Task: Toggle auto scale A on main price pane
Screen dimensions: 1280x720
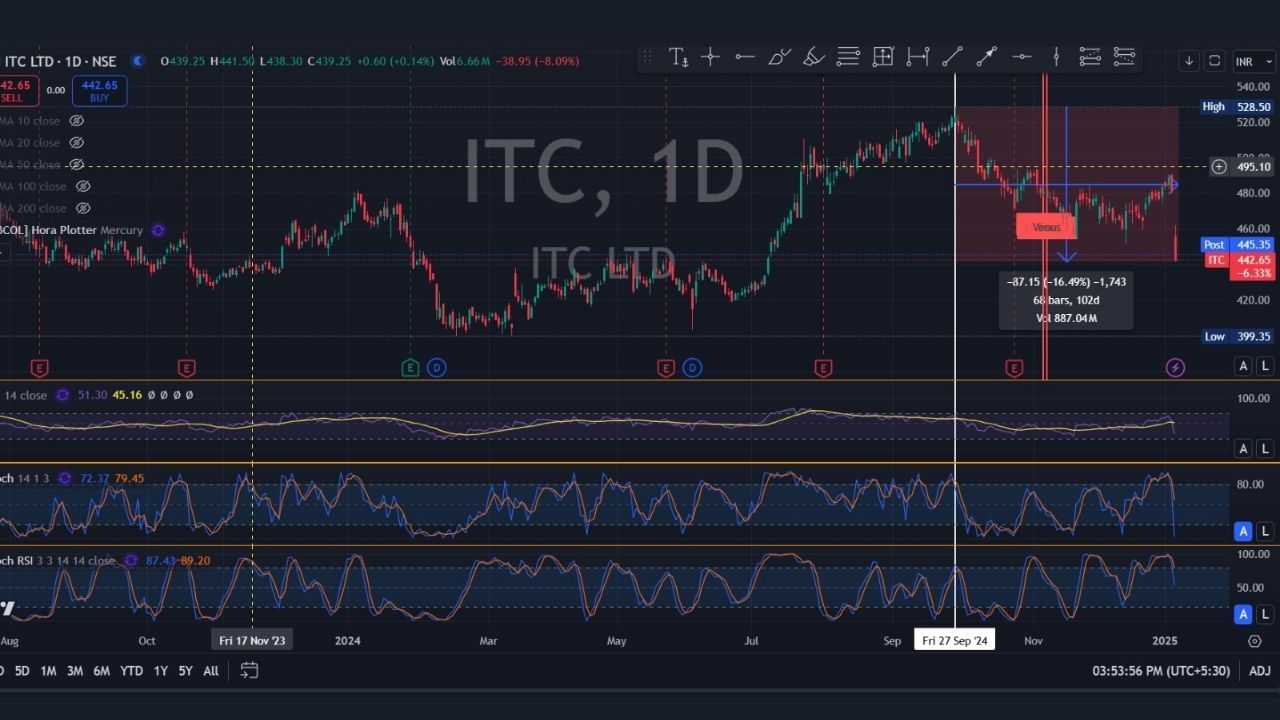Action: (1244, 366)
